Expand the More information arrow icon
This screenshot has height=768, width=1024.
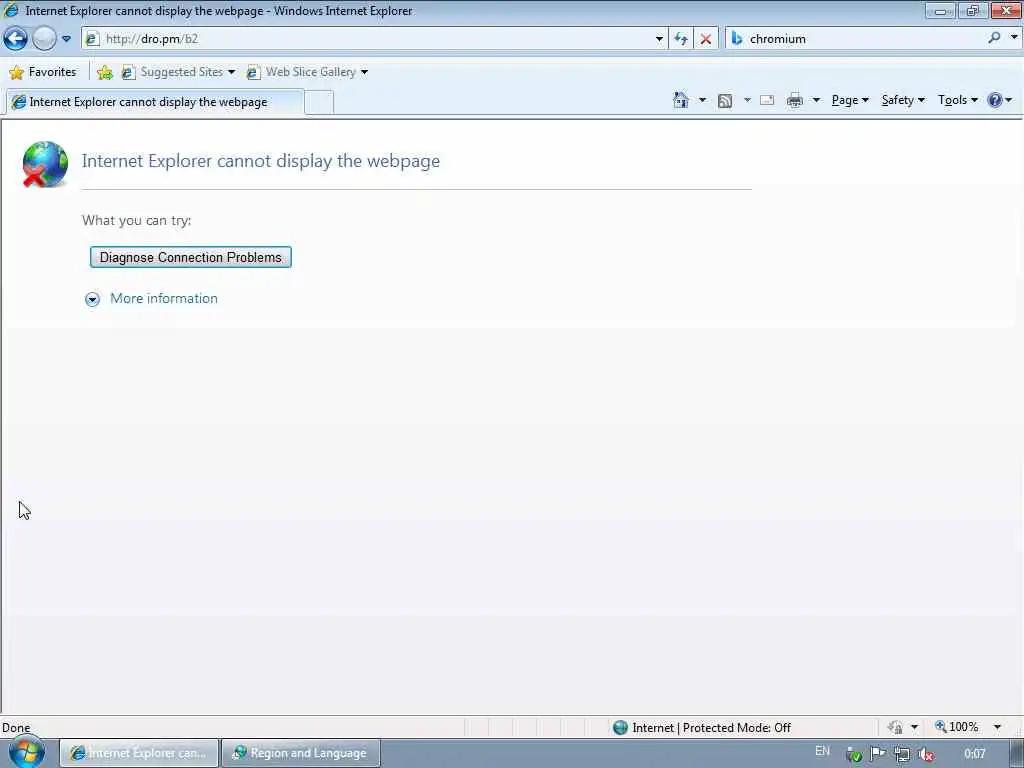click(x=92, y=299)
